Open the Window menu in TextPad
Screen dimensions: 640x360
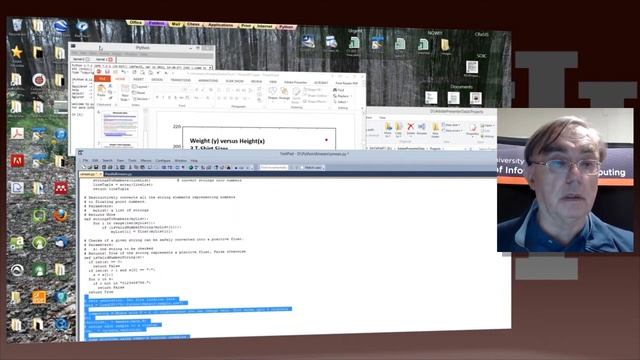click(x=180, y=161)
